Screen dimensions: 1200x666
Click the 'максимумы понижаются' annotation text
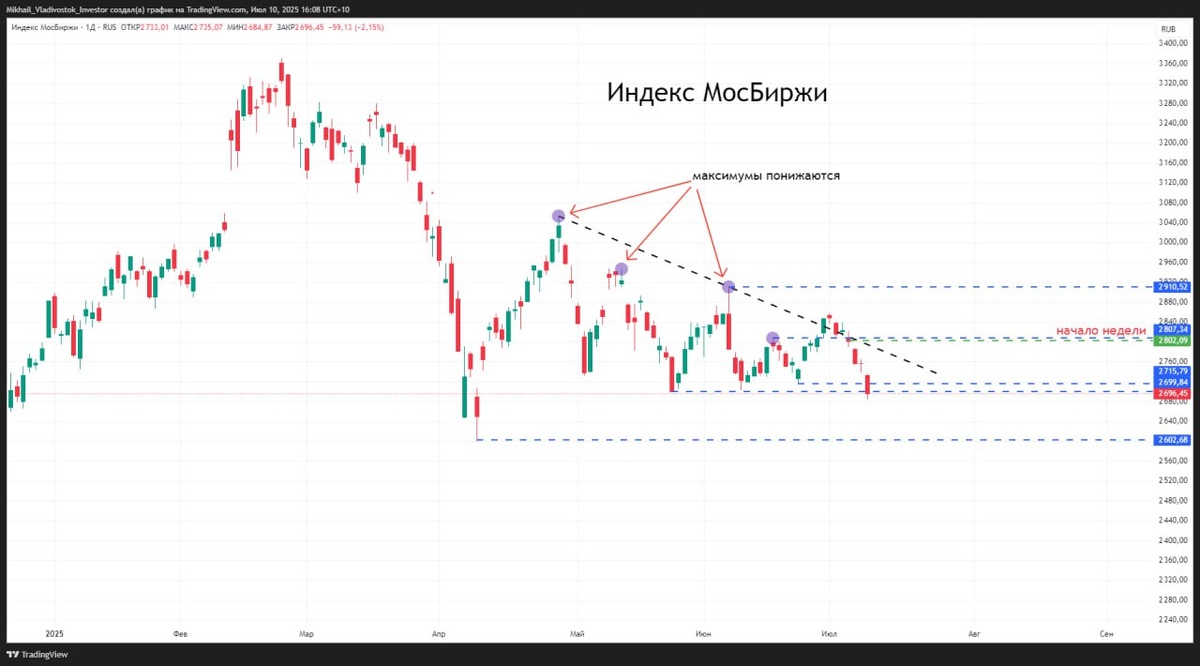tap(767, 175)
